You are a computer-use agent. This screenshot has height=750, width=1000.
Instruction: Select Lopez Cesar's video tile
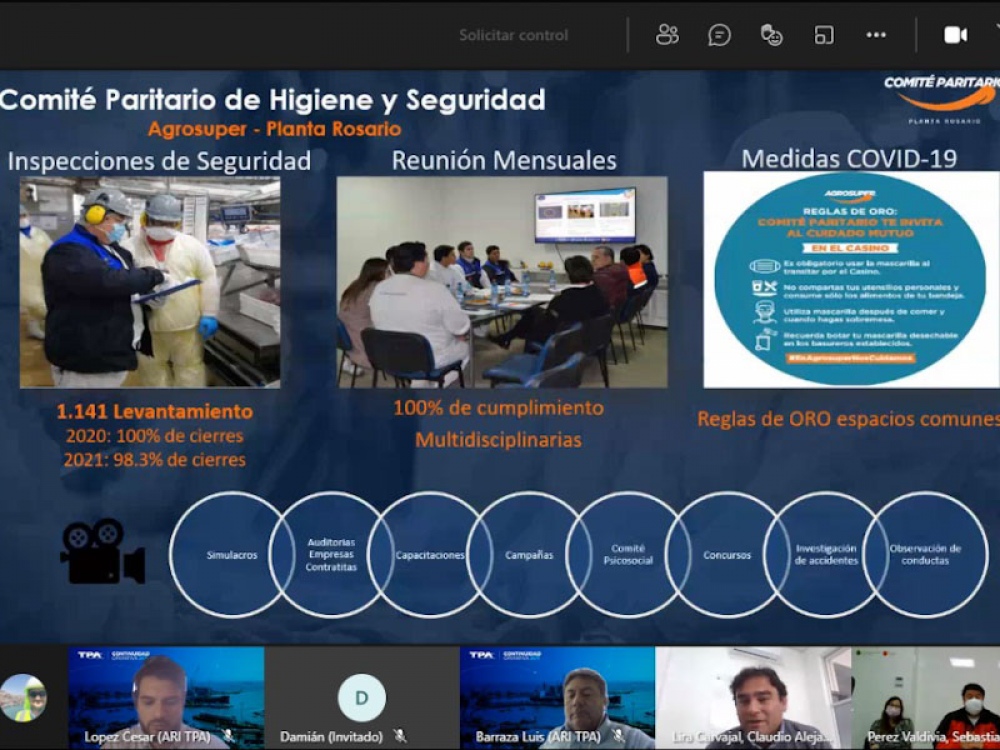[166, 698]
